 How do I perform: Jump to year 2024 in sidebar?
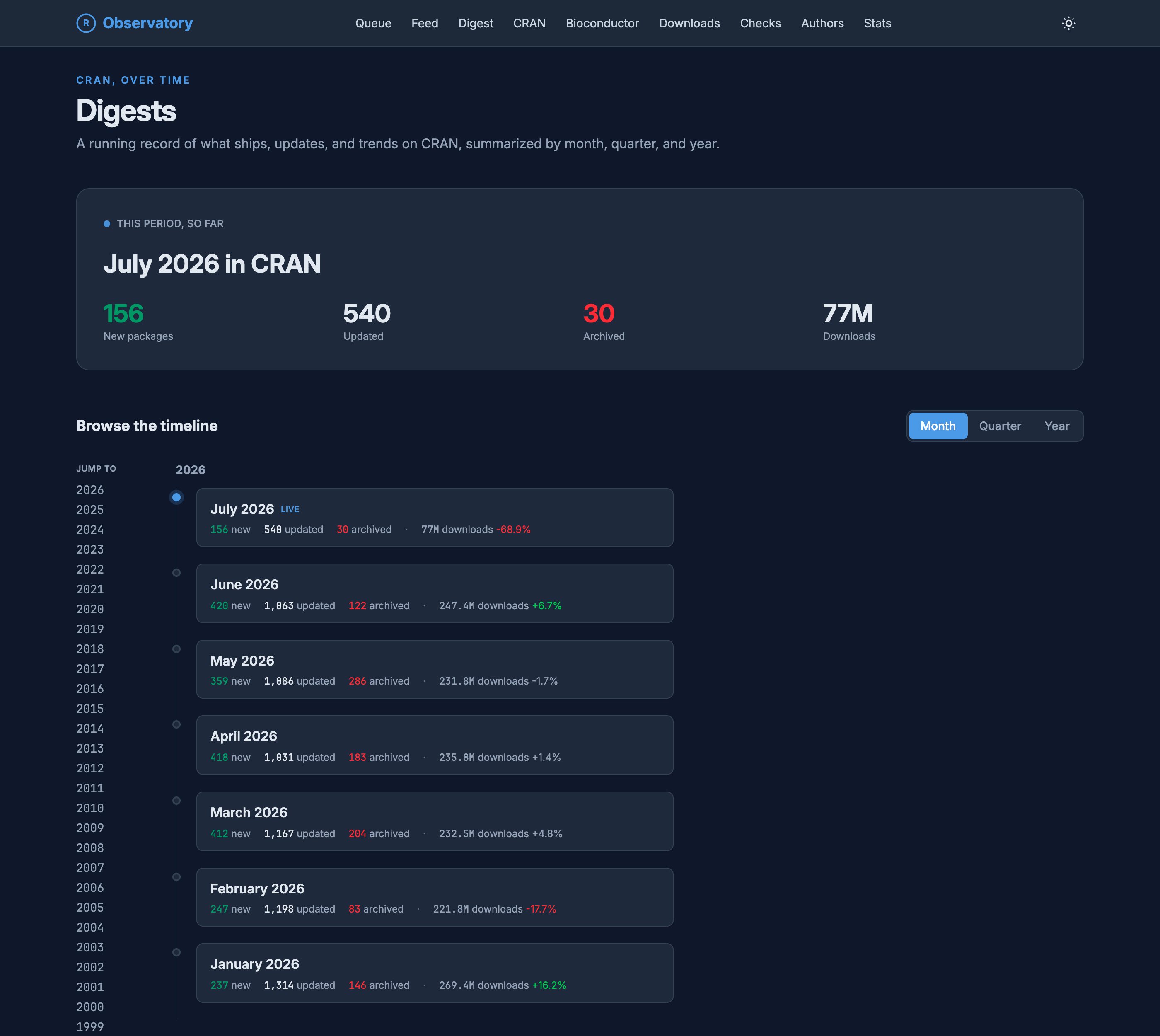point(90,530)
